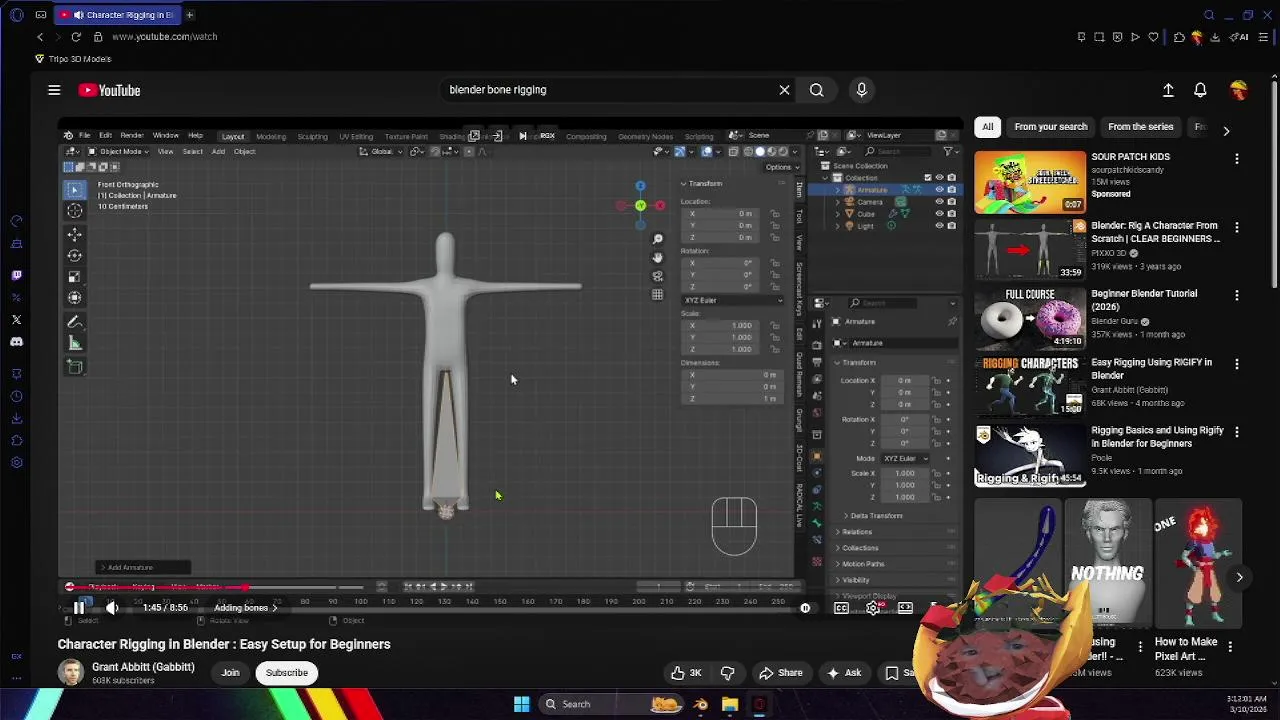Click the red video progress bar
The width and height of the screenshot is (1280, 720).
click(x=157, y=588)
